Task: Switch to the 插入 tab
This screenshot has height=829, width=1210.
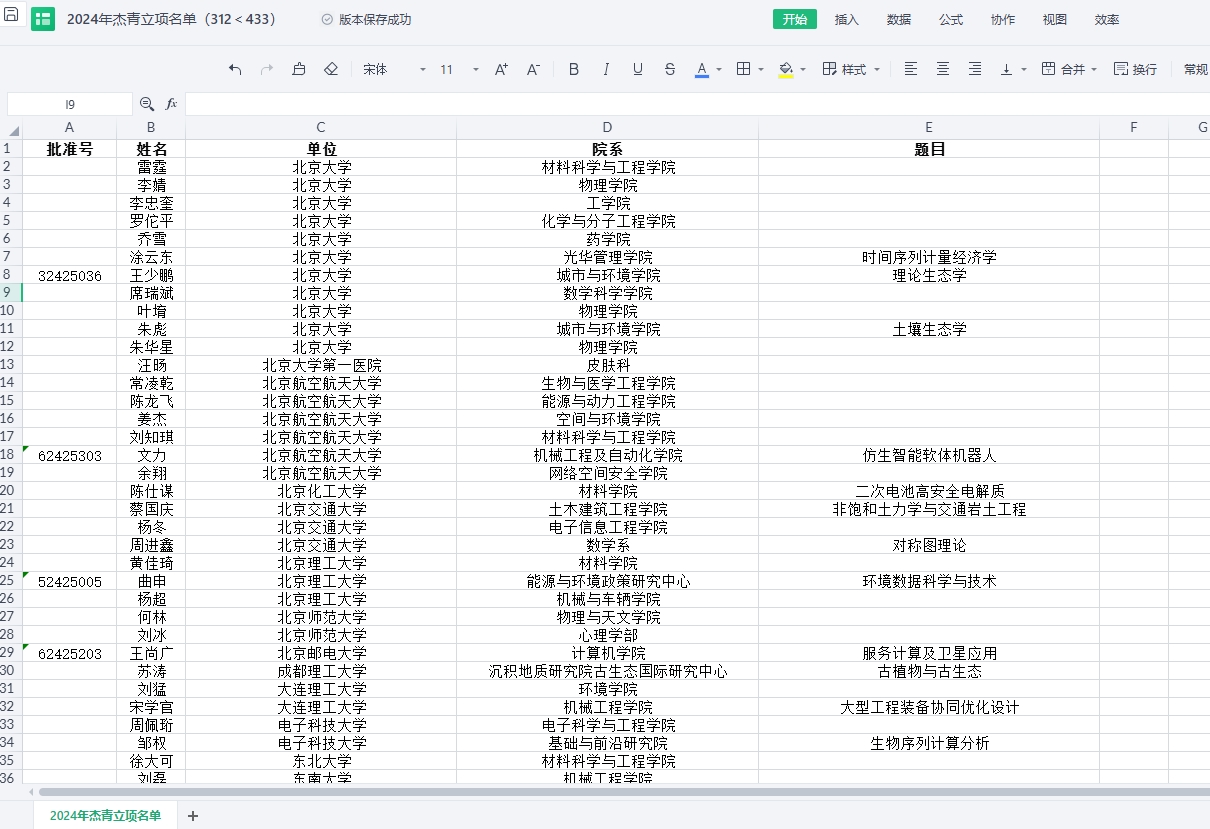Action: [x=847, y=20]
